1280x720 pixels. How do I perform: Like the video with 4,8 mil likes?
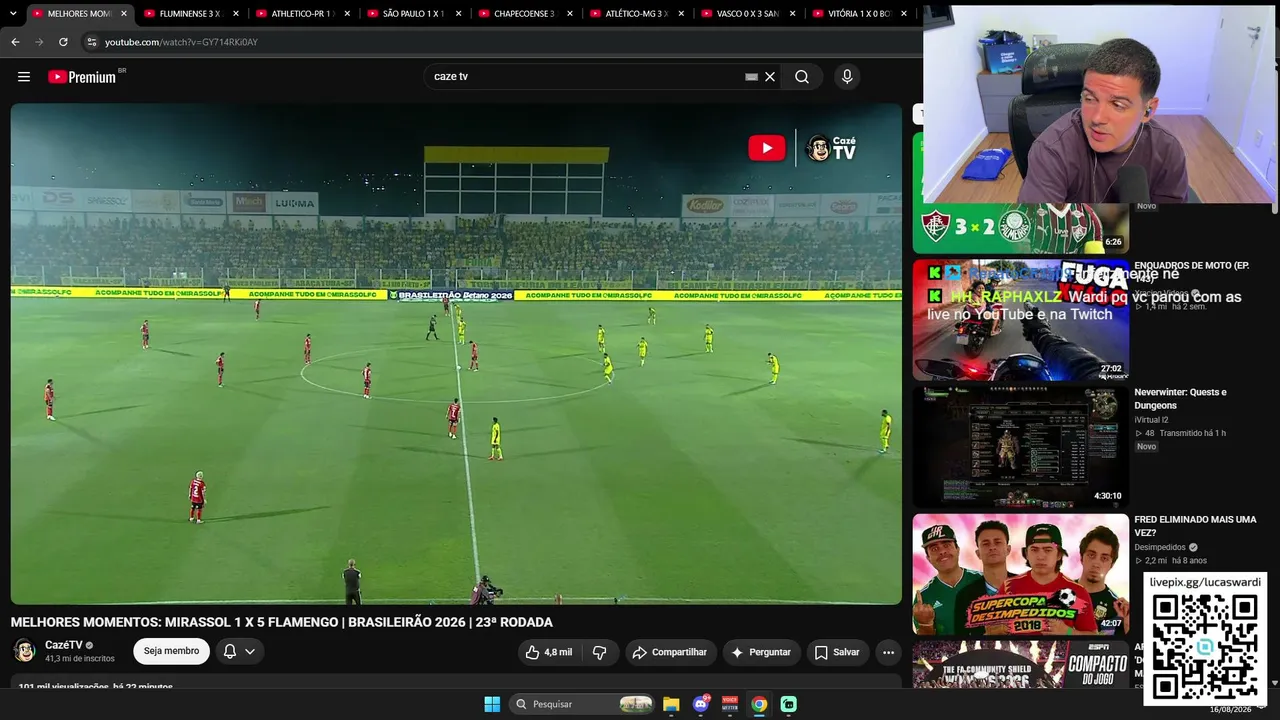(549, 652)
